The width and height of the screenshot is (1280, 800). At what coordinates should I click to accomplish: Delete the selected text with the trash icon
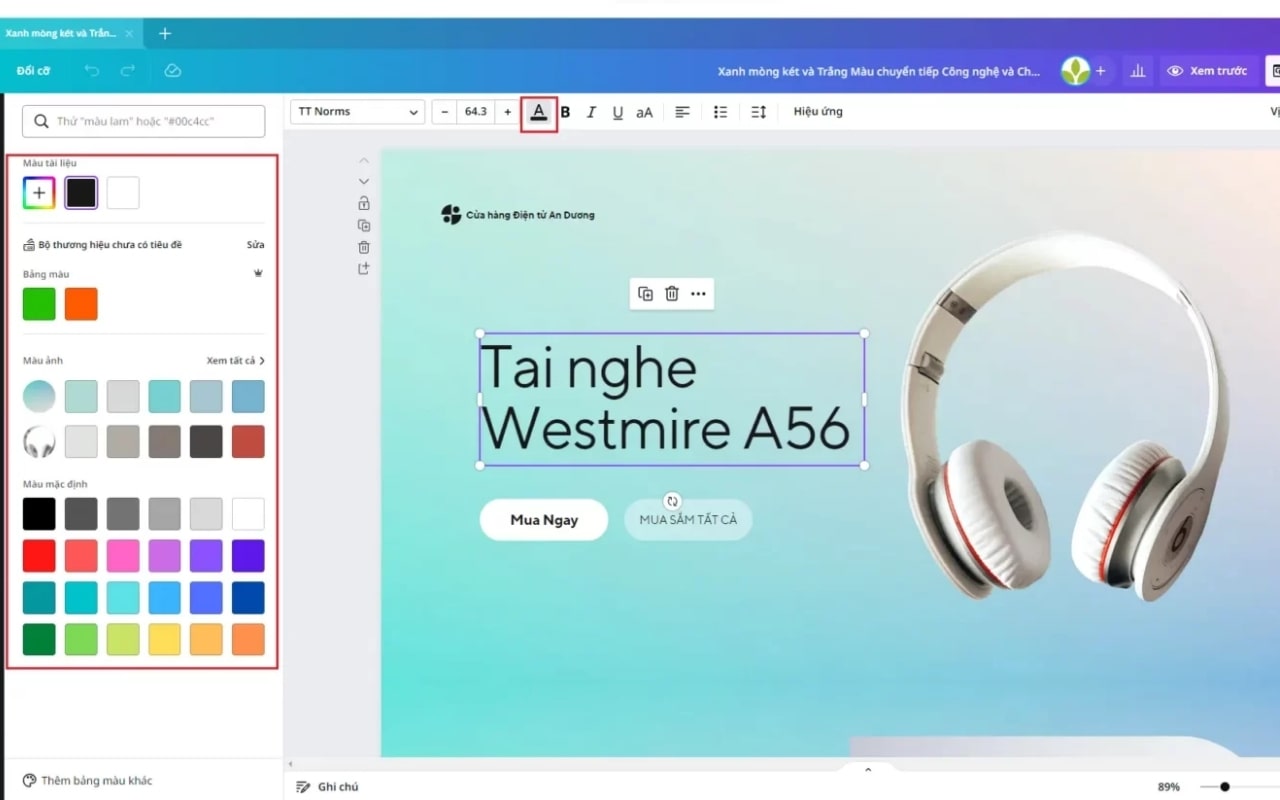pos(671,293)
